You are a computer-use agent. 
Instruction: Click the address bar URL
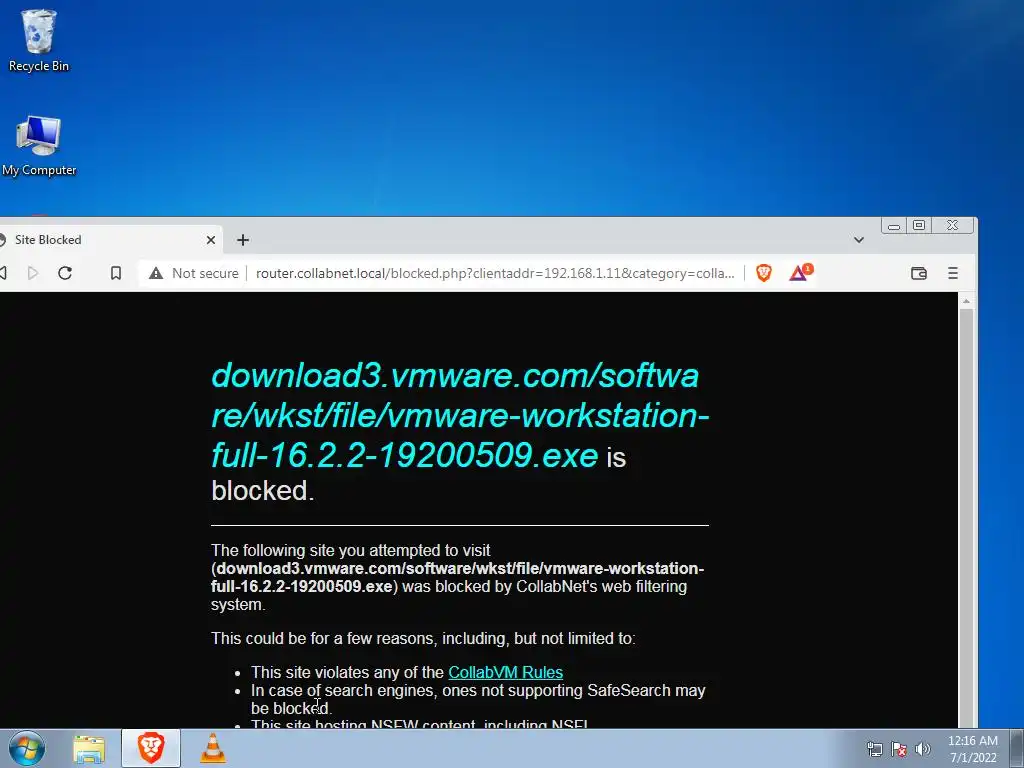click(495, 273)
